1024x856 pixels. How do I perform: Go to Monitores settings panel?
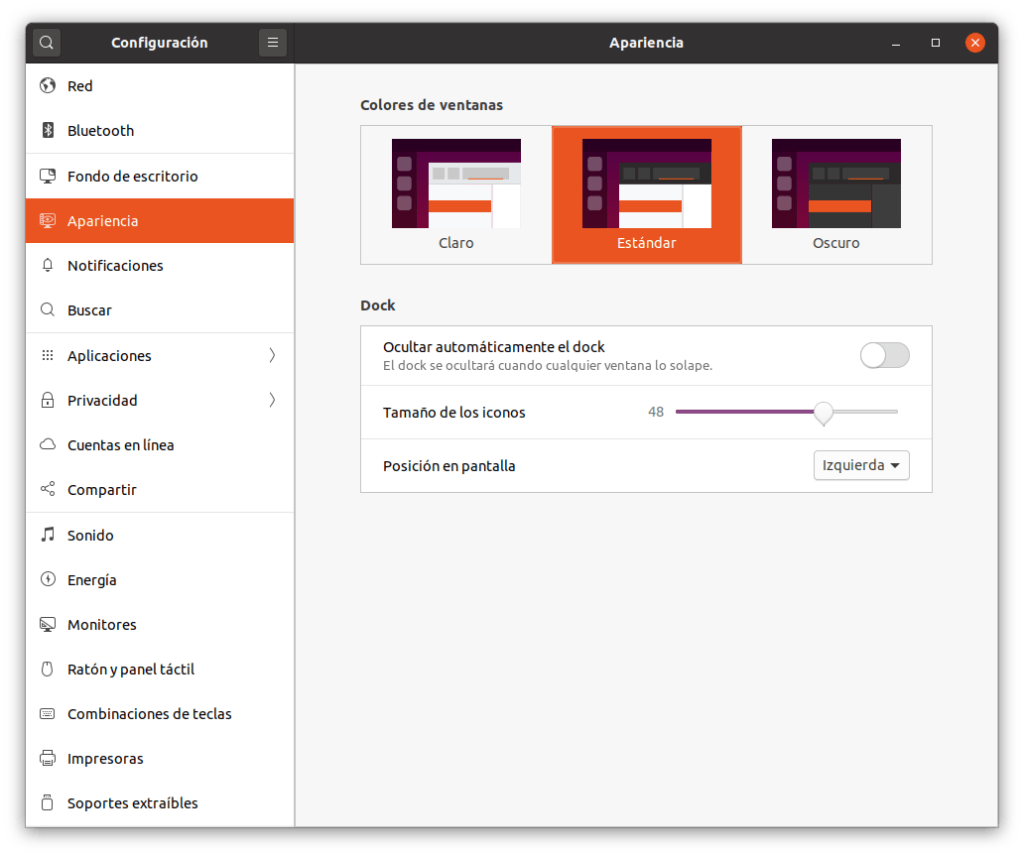[101, 625]
